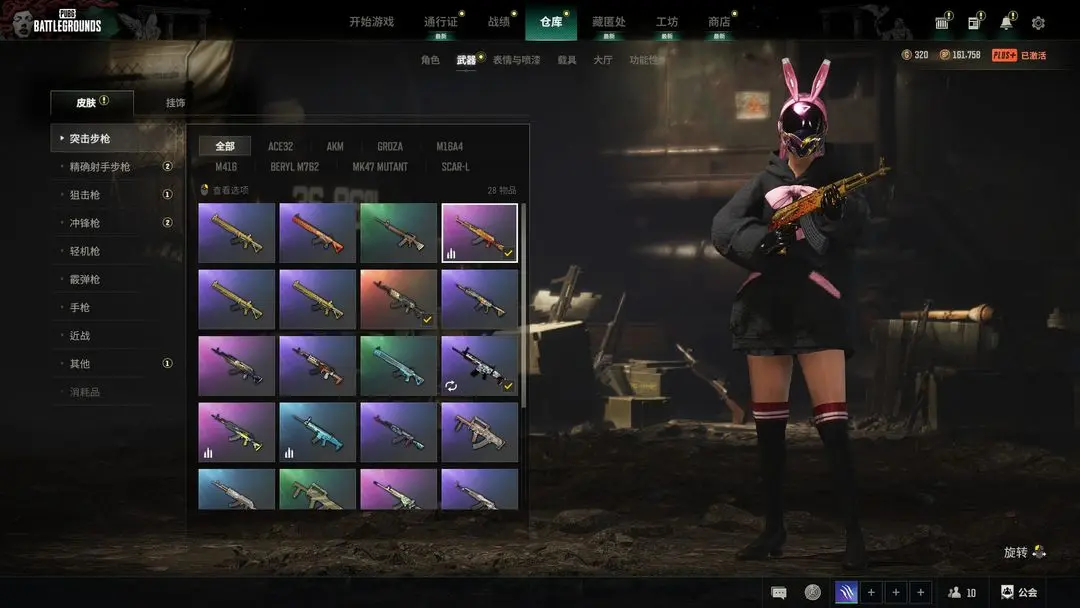Click the first plus slot after the wave icon
The width and height of the screenshot is (1080, 608).
tap(871, 592)
